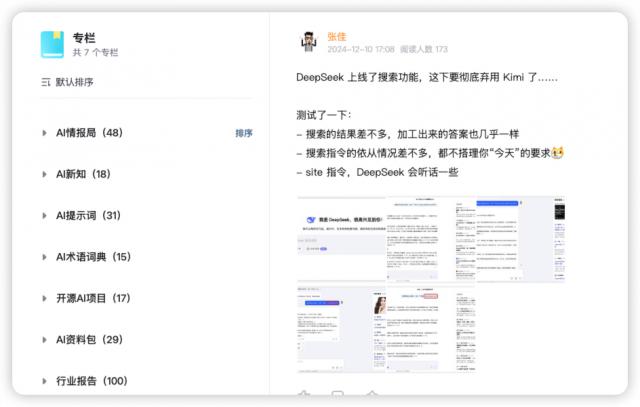
Task: Expand the AI术语词典 column
Action: 45,257
